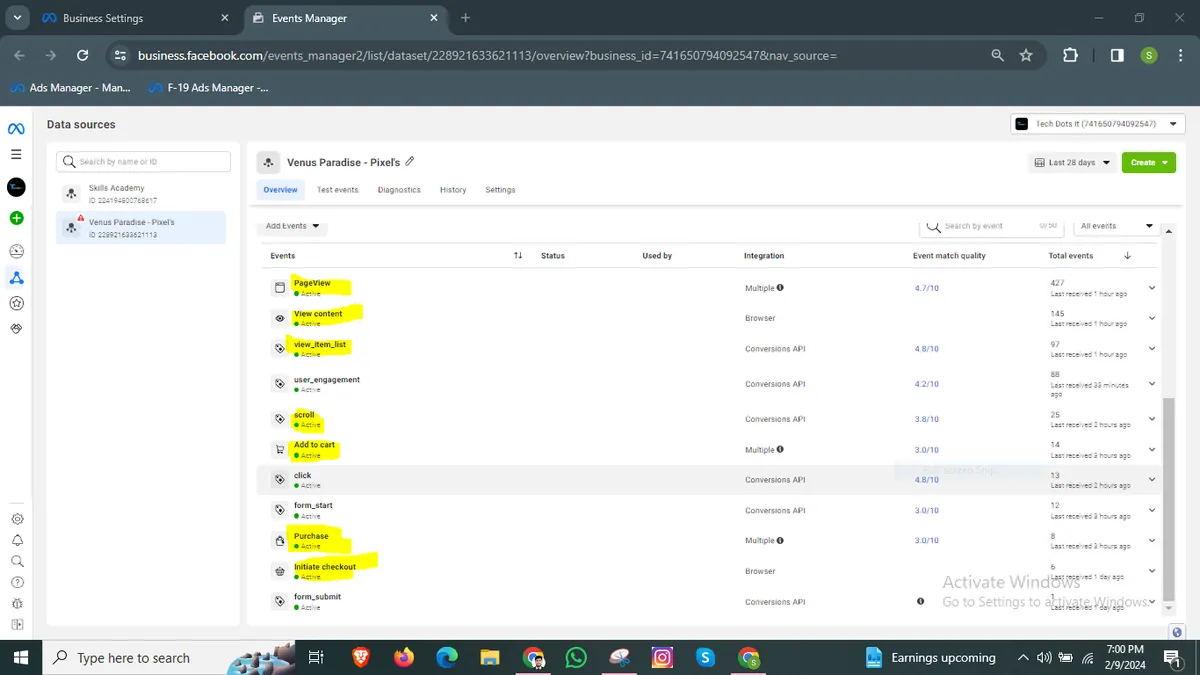1200x675 pixels.
Task: Open Brave browser from the taskbar
Action: [360, 657]
